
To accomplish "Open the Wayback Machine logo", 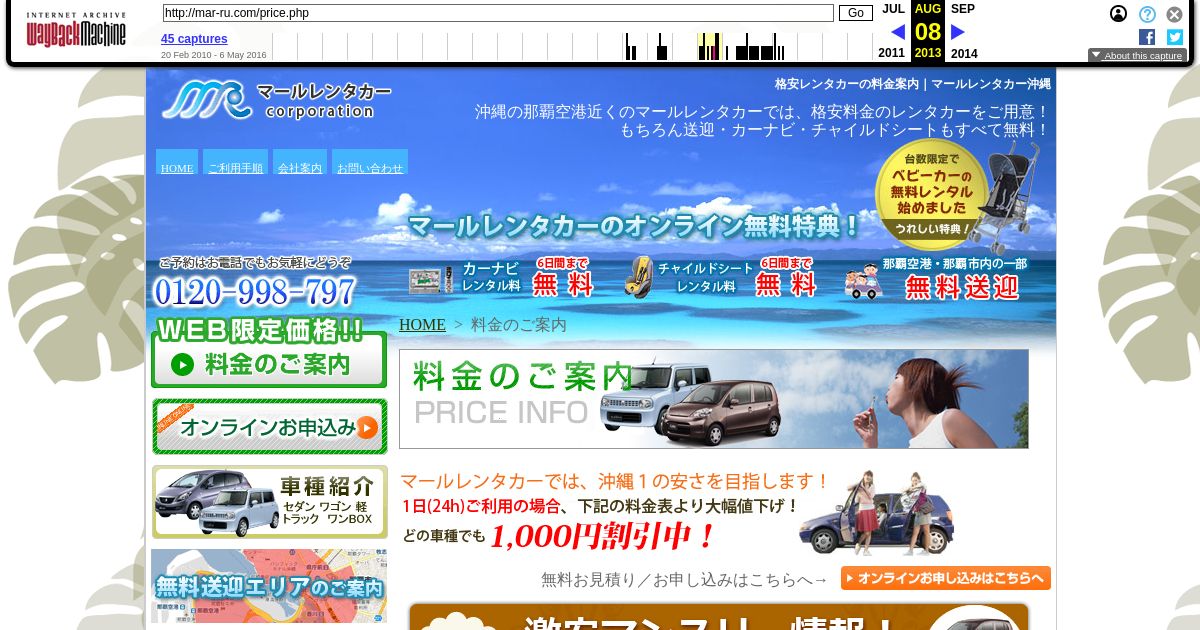I will coord(76,31).
